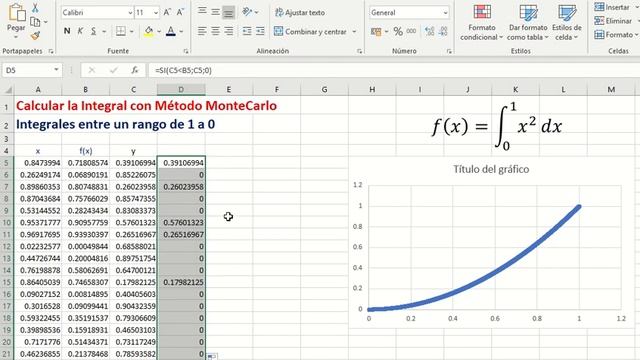The height and width of the screenshot is (360, 640).
Task: Decrease indent icon
Action: tap(247, 31)
